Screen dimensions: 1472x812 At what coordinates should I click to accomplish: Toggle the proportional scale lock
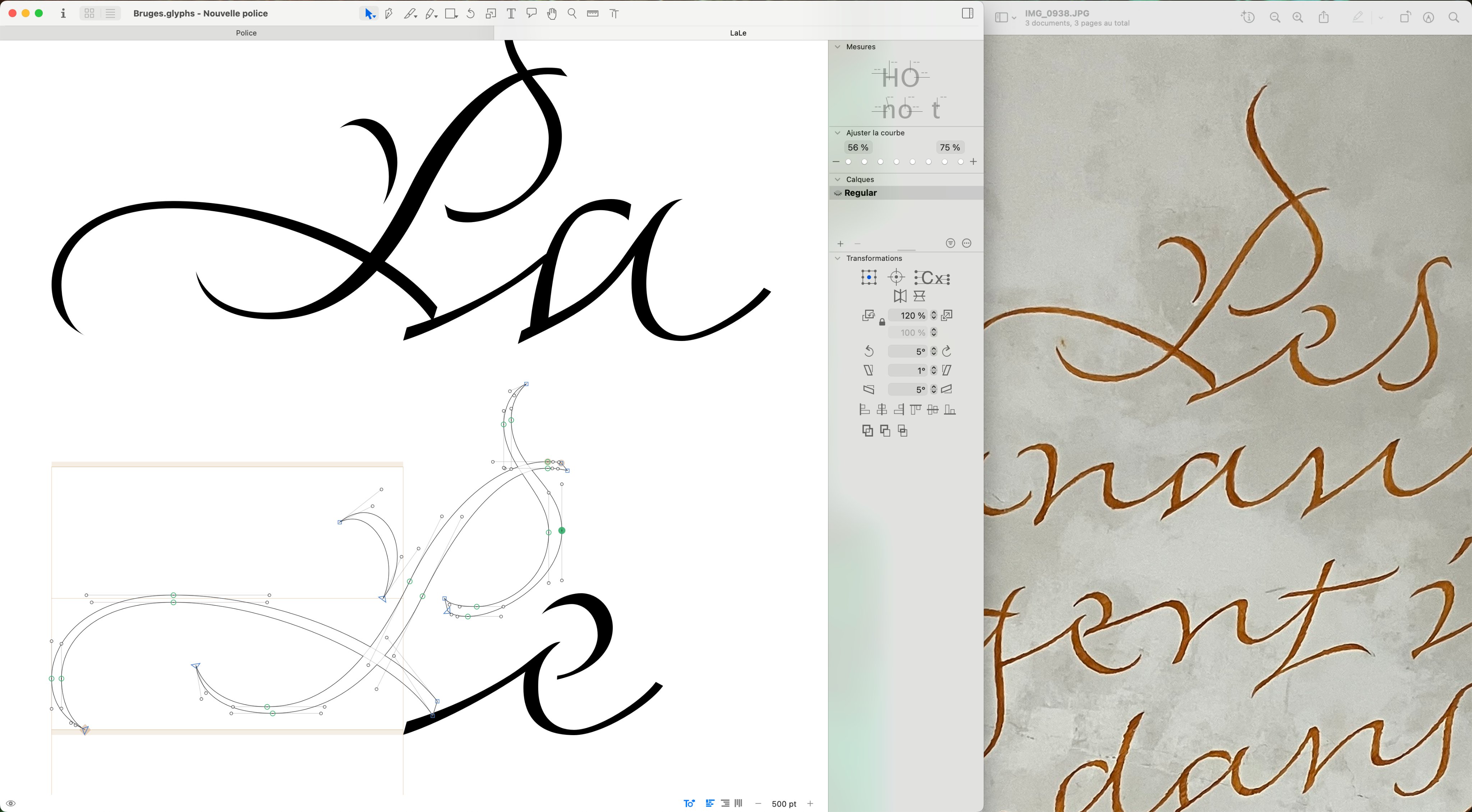pyautogui.click(x=882, y=323)
